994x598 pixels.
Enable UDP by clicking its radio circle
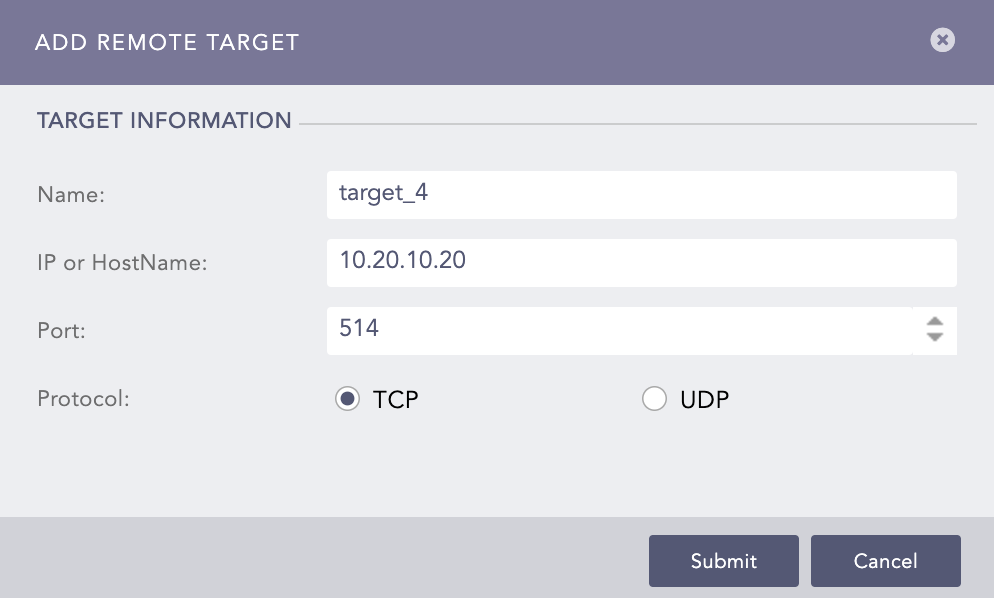click(x=654, y=398)
